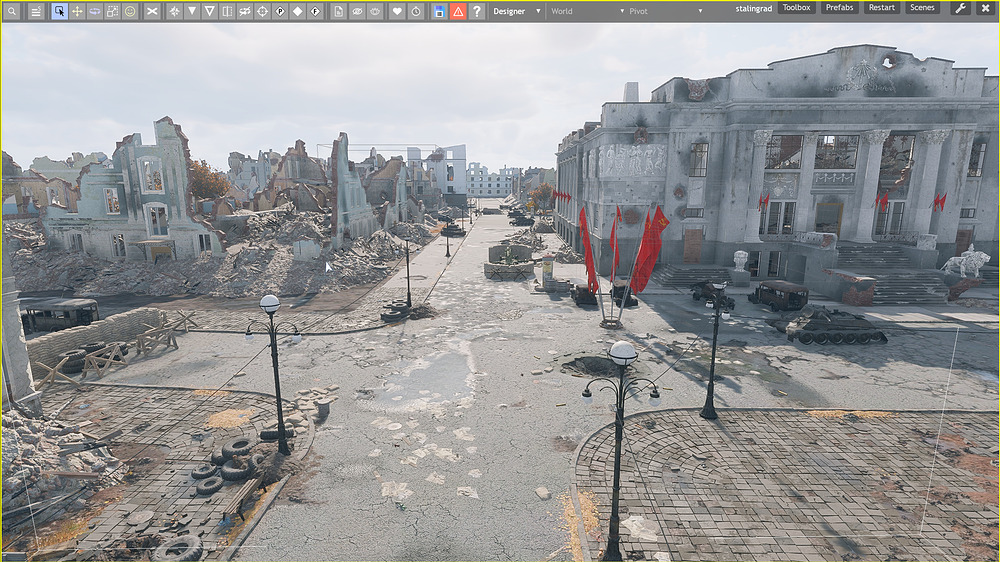The image size is (1000, 562).
Task: Click the outlined downward triangle icon
Action: pos(209,11)
